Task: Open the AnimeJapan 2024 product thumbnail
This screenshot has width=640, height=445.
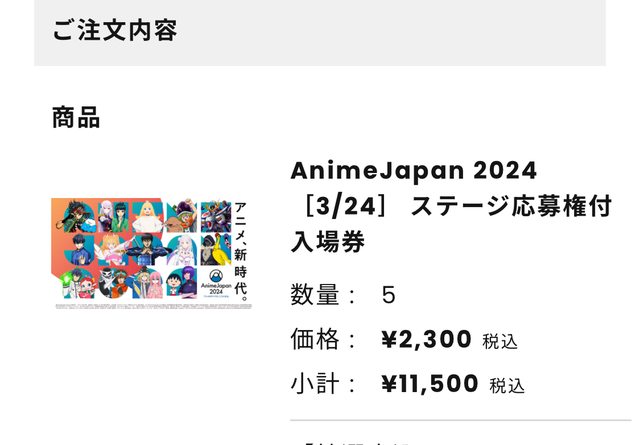Action: click(151, 252)
